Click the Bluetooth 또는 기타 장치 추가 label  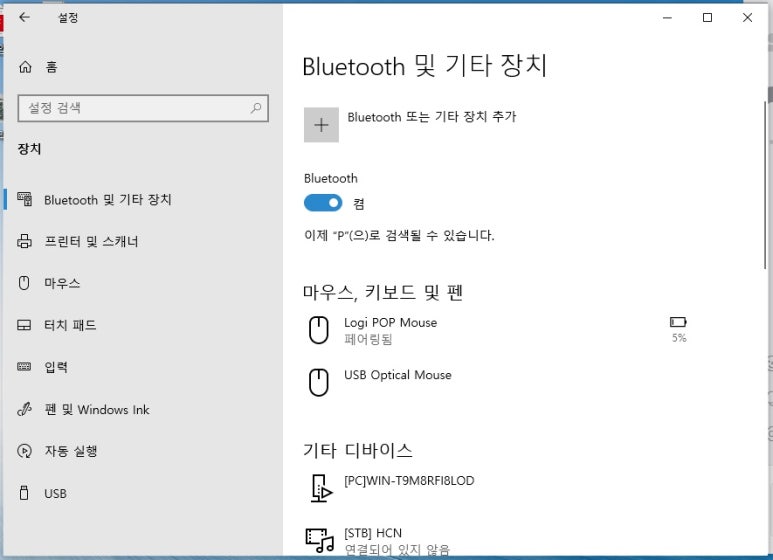tap(432, 117)
